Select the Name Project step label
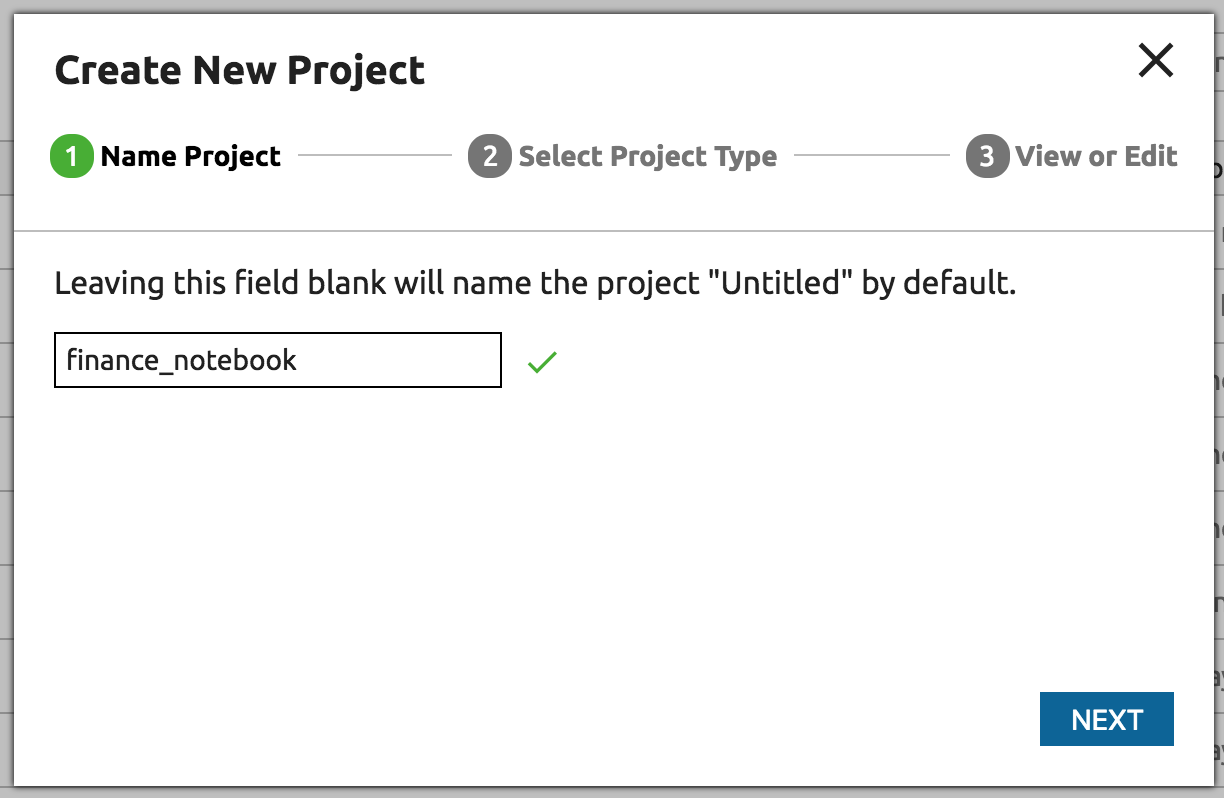1224x798 pixels. point(191,157)
